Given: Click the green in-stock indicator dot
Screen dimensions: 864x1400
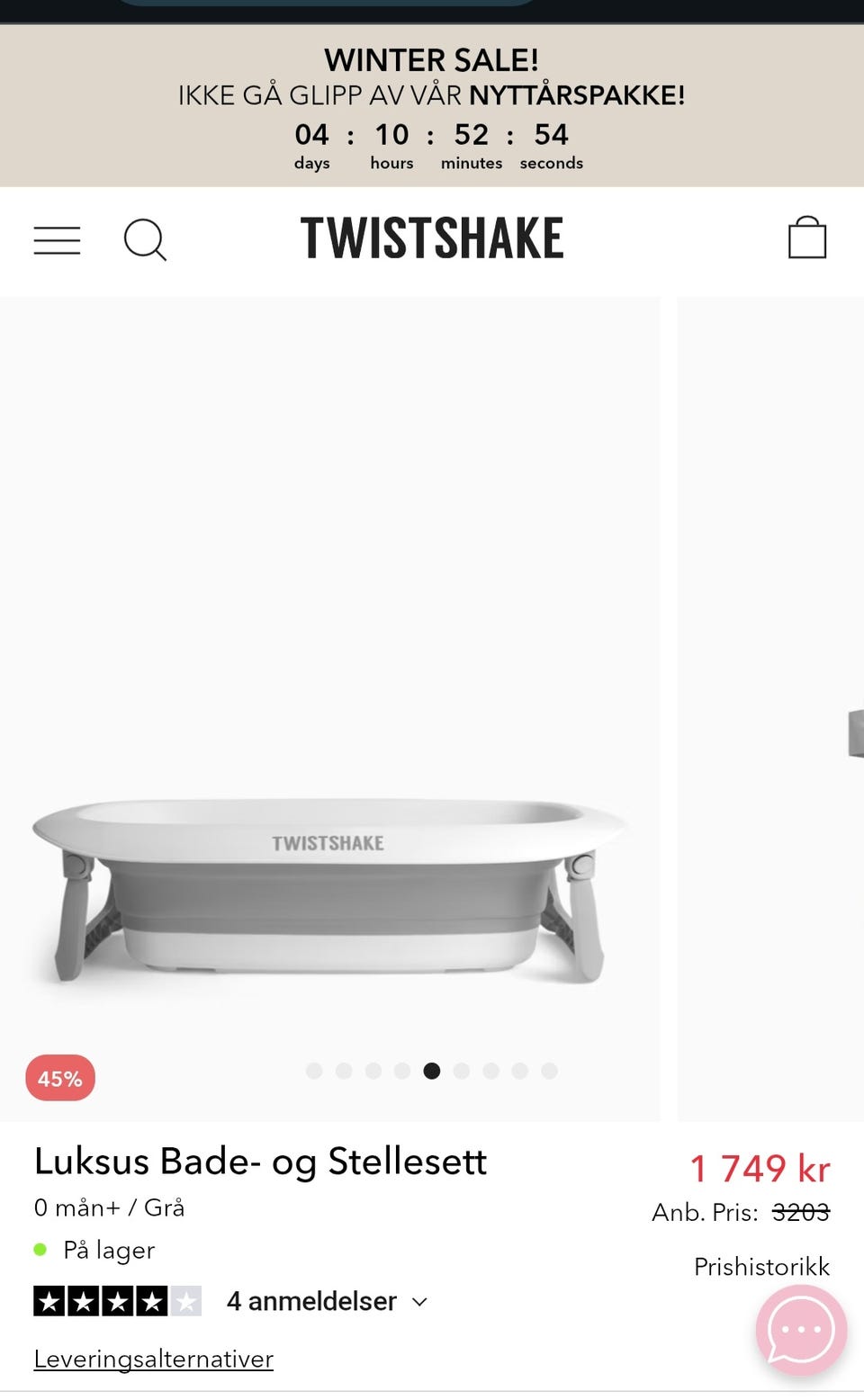Looking at the screenshot, I should coord(40,1250).
